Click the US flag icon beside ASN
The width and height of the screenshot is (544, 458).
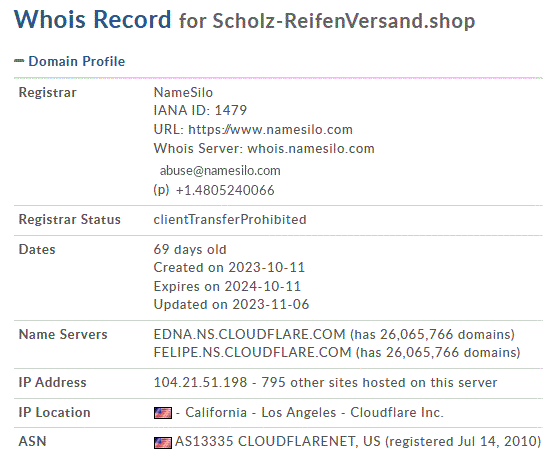coord(163,442)
